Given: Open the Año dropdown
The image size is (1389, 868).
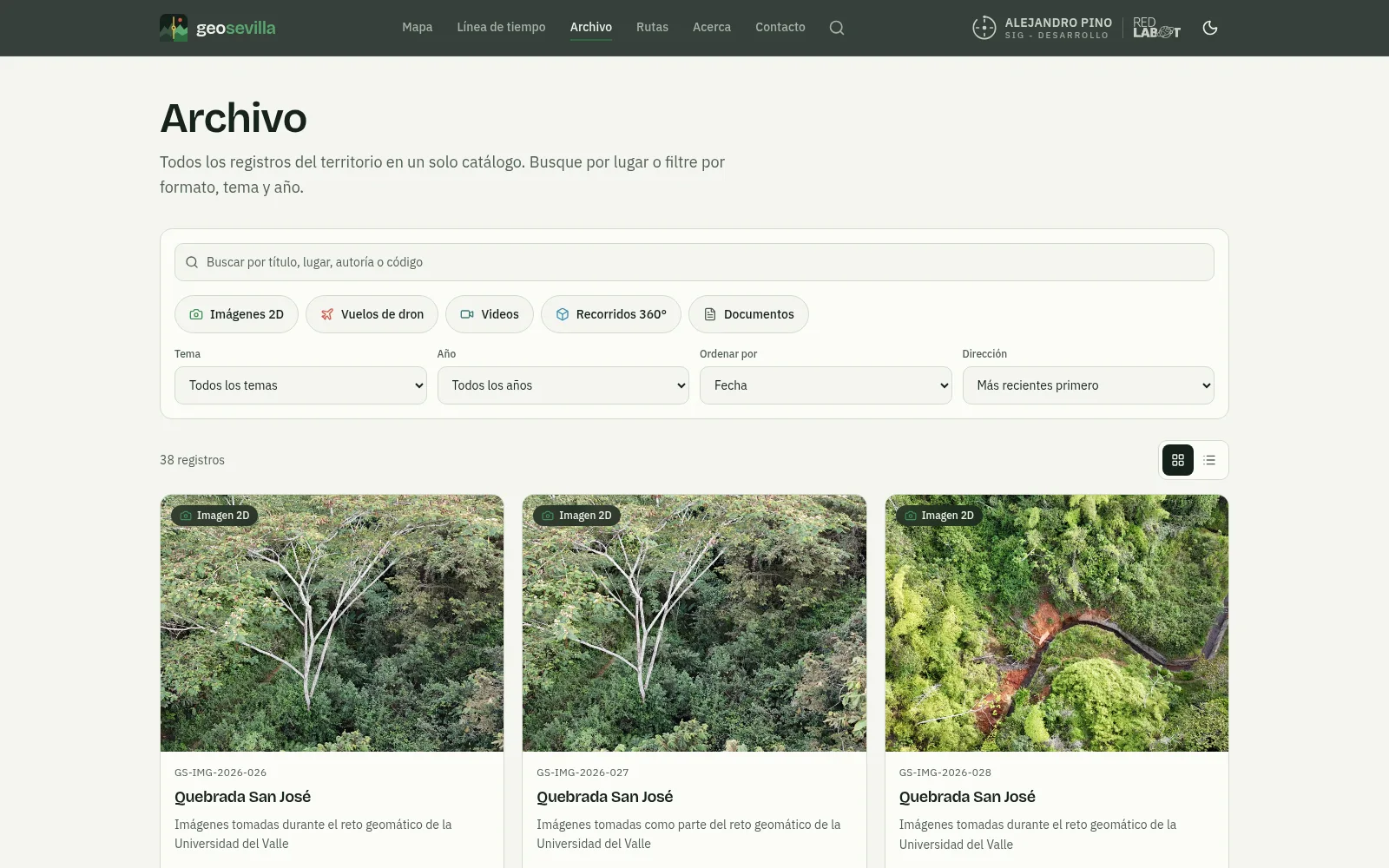Looking at the screenshot, I should (x=563, y=385).
